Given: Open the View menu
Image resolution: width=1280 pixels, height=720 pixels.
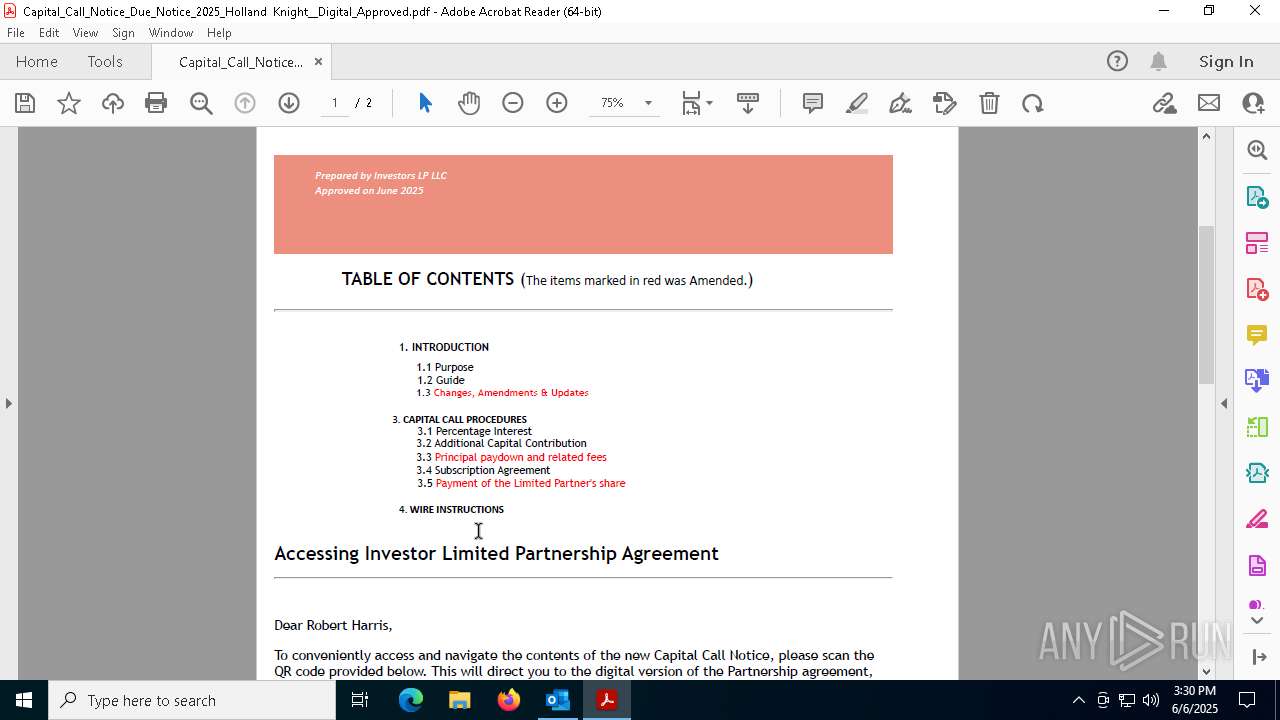Looking at the screenshot, I should point(86,33).
